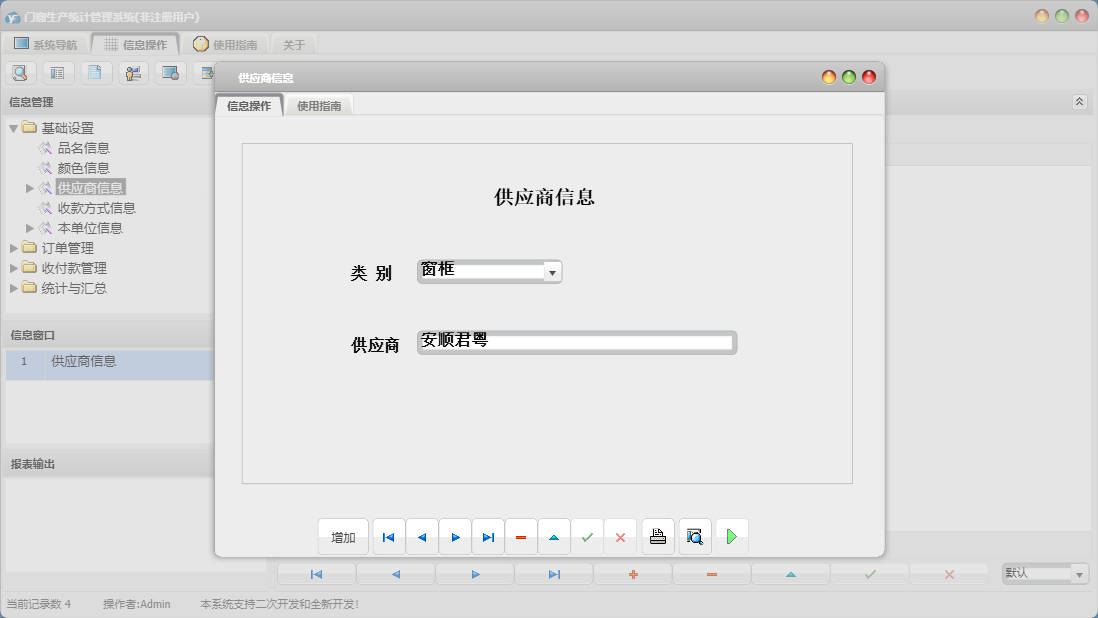Jump to last record in the dialog

pos(488,536)
